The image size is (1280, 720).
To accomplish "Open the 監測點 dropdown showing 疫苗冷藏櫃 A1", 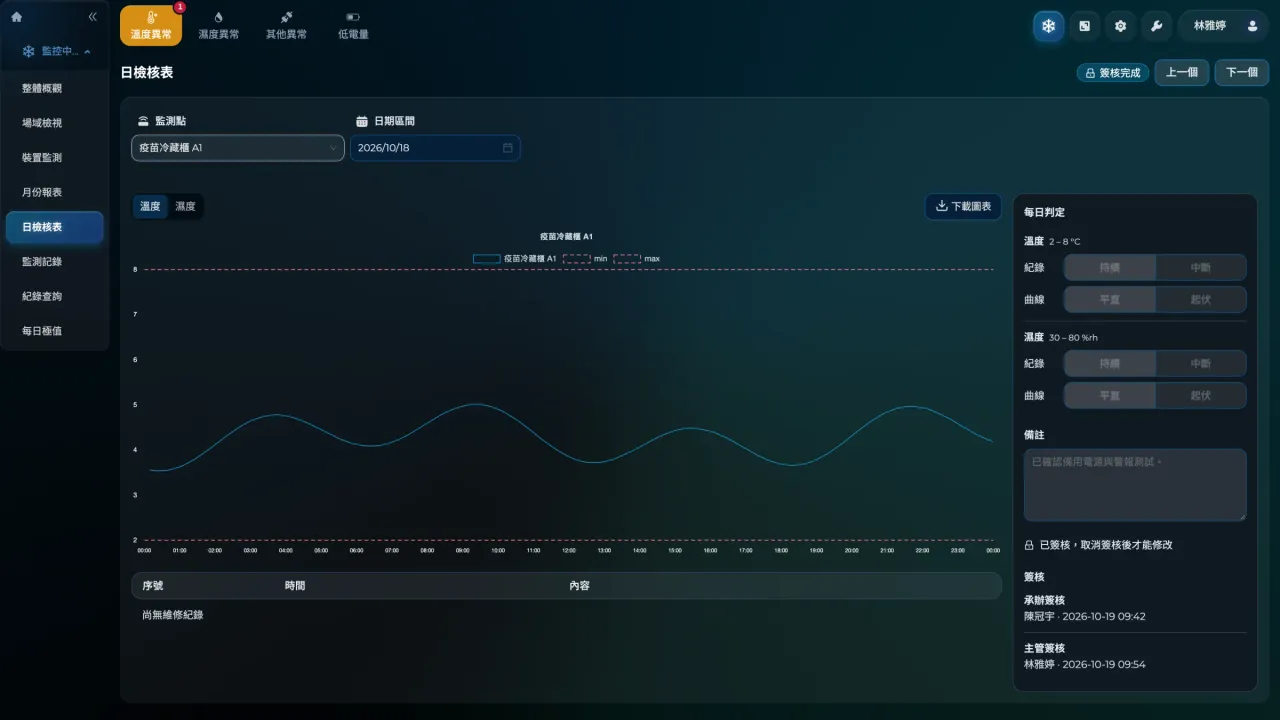I will tap(238, 148).
